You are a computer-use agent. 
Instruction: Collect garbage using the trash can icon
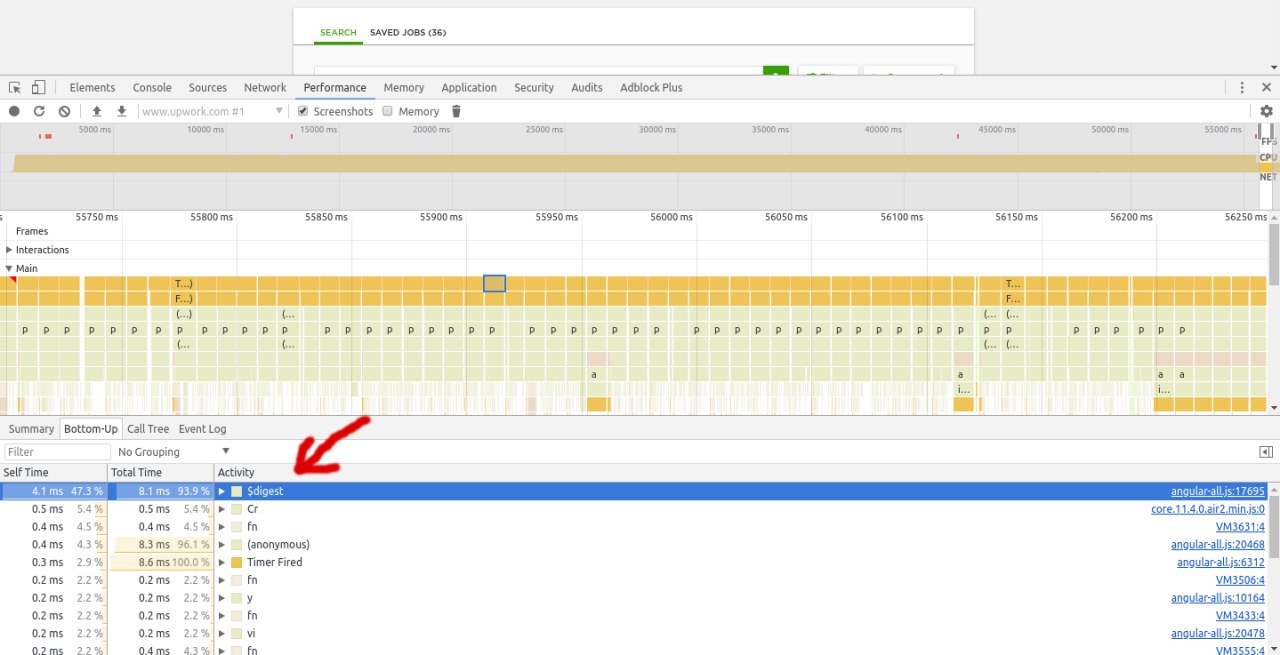point(456,111)
